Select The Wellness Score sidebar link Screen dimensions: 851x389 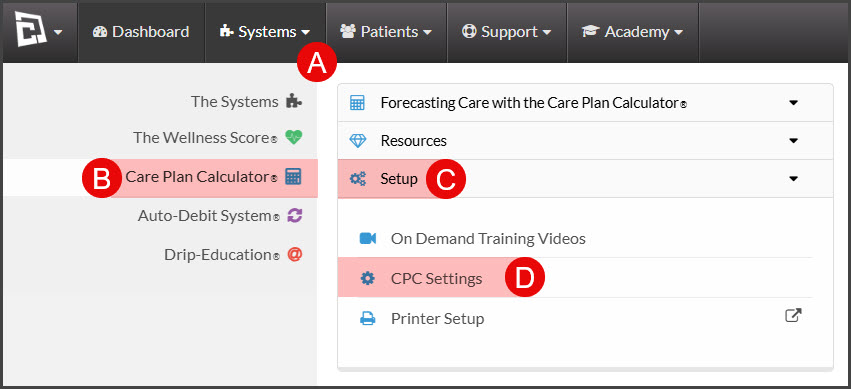[206, 138]
